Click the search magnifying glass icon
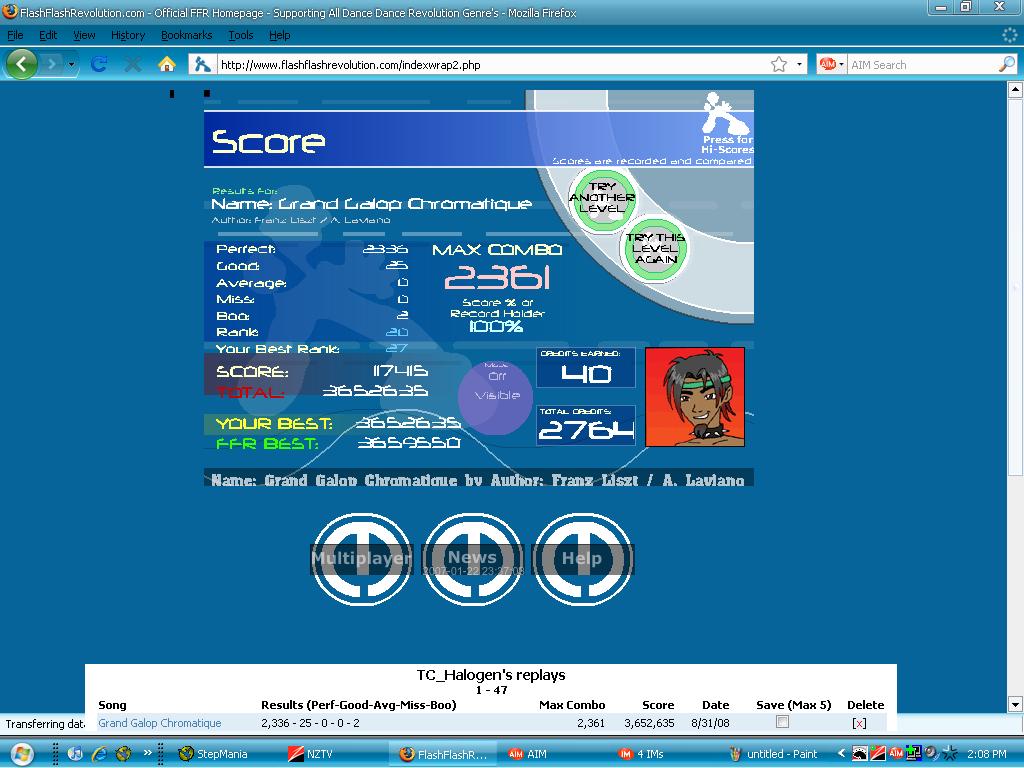This screenshot has width=1024, height=768. (x=1006, y=64)
